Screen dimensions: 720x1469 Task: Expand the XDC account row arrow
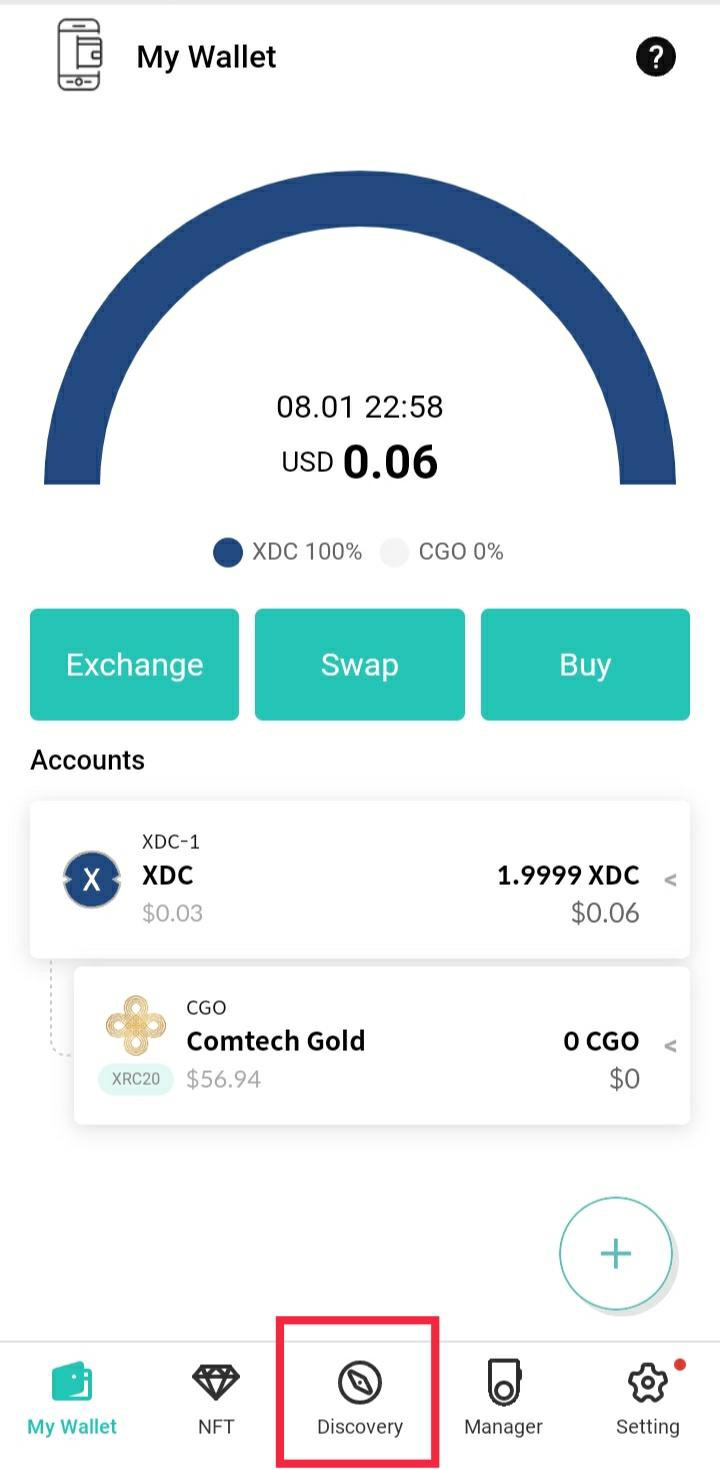point(670,880)
